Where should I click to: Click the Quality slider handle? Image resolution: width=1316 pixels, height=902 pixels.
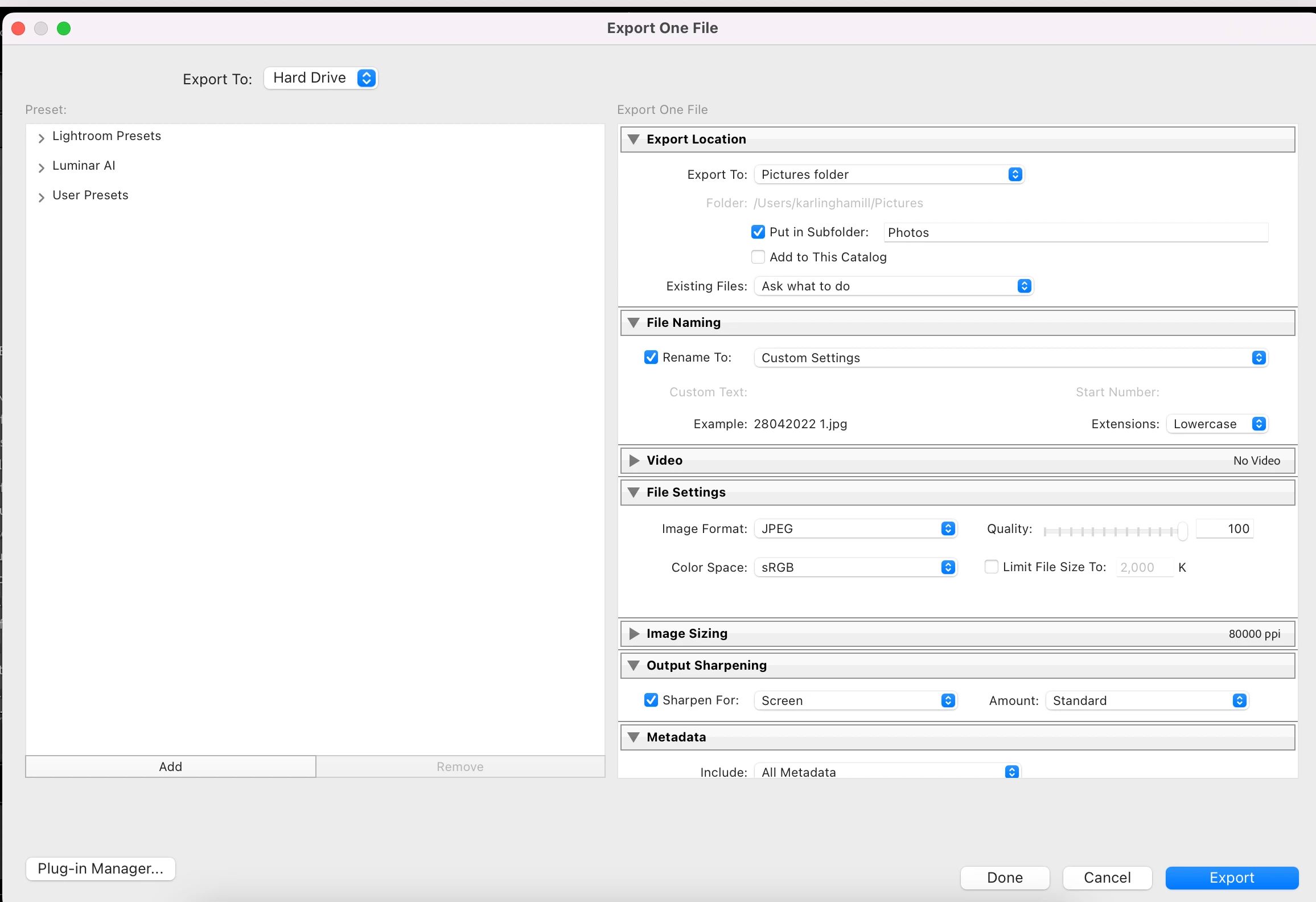(x=1182, y=531)
